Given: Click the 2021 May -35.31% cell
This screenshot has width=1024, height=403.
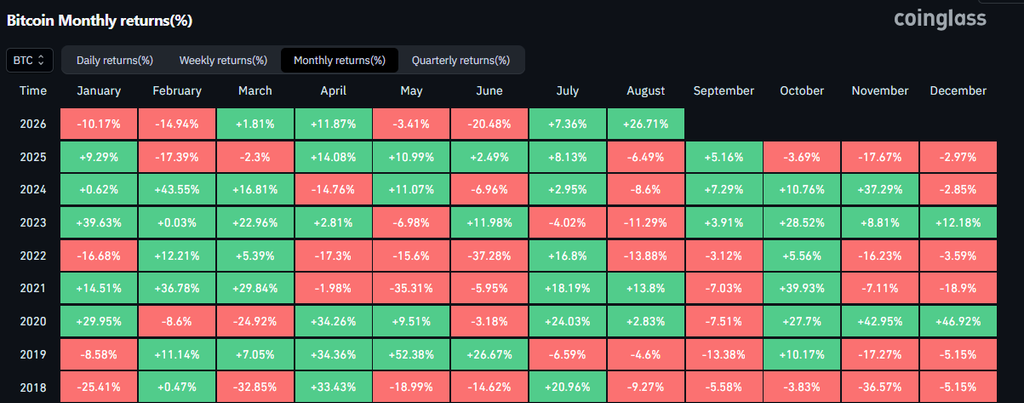Looking at the screenshot, I should (x=411, y=289).
